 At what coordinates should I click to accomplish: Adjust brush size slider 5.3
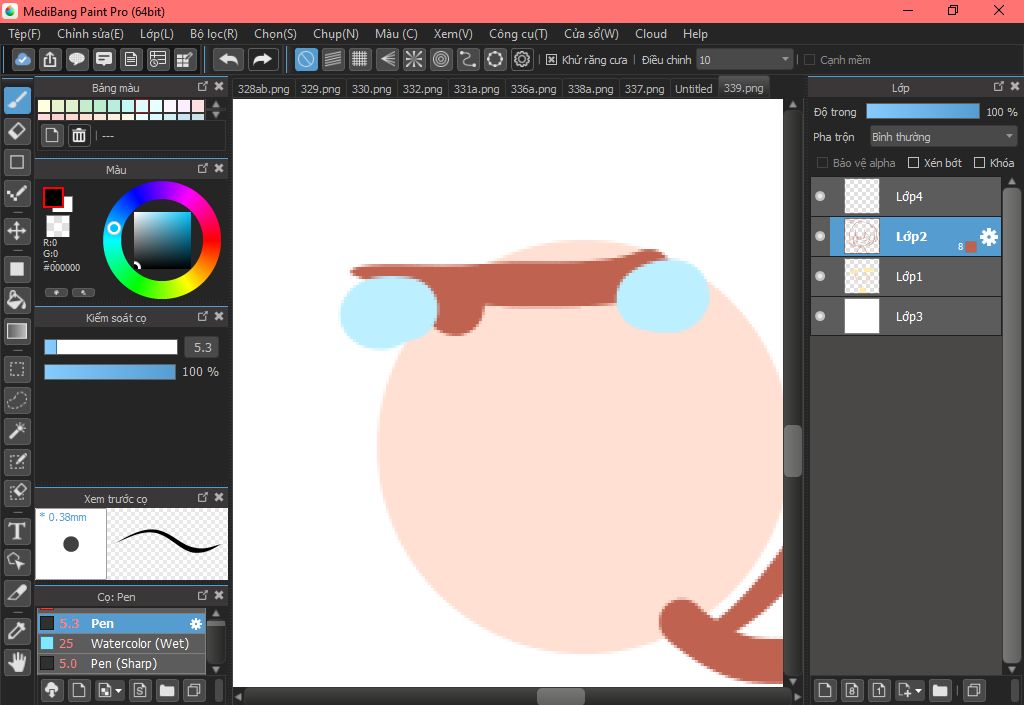110,347
